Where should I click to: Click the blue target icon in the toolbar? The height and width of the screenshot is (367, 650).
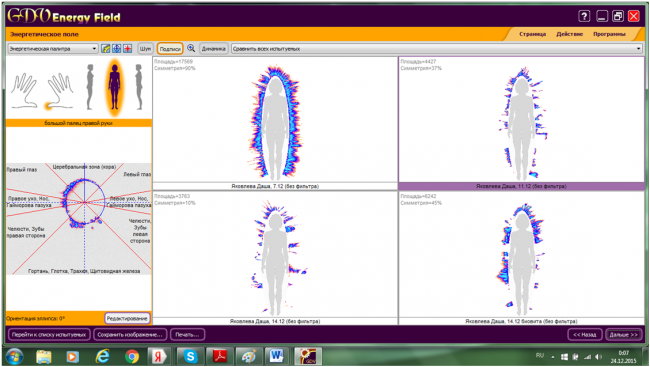(x=116, y=49)
